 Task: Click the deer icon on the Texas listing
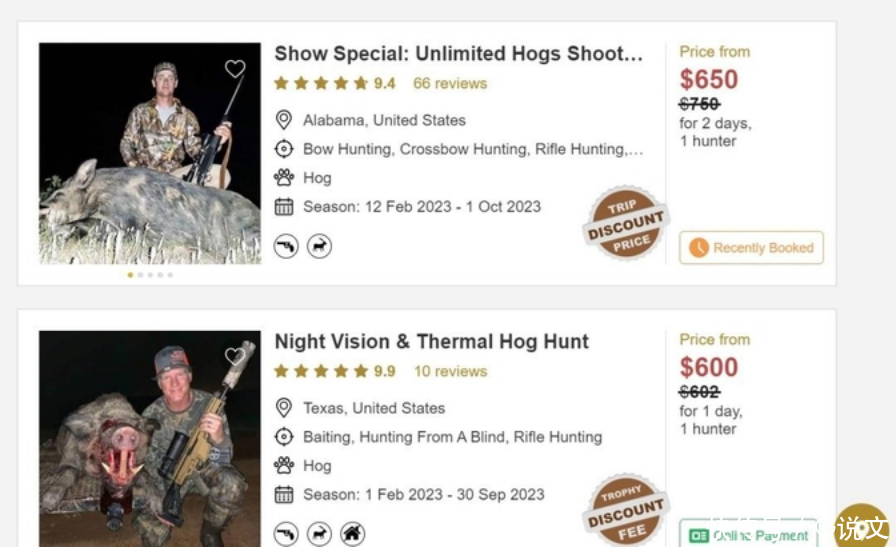pos(319,534)
